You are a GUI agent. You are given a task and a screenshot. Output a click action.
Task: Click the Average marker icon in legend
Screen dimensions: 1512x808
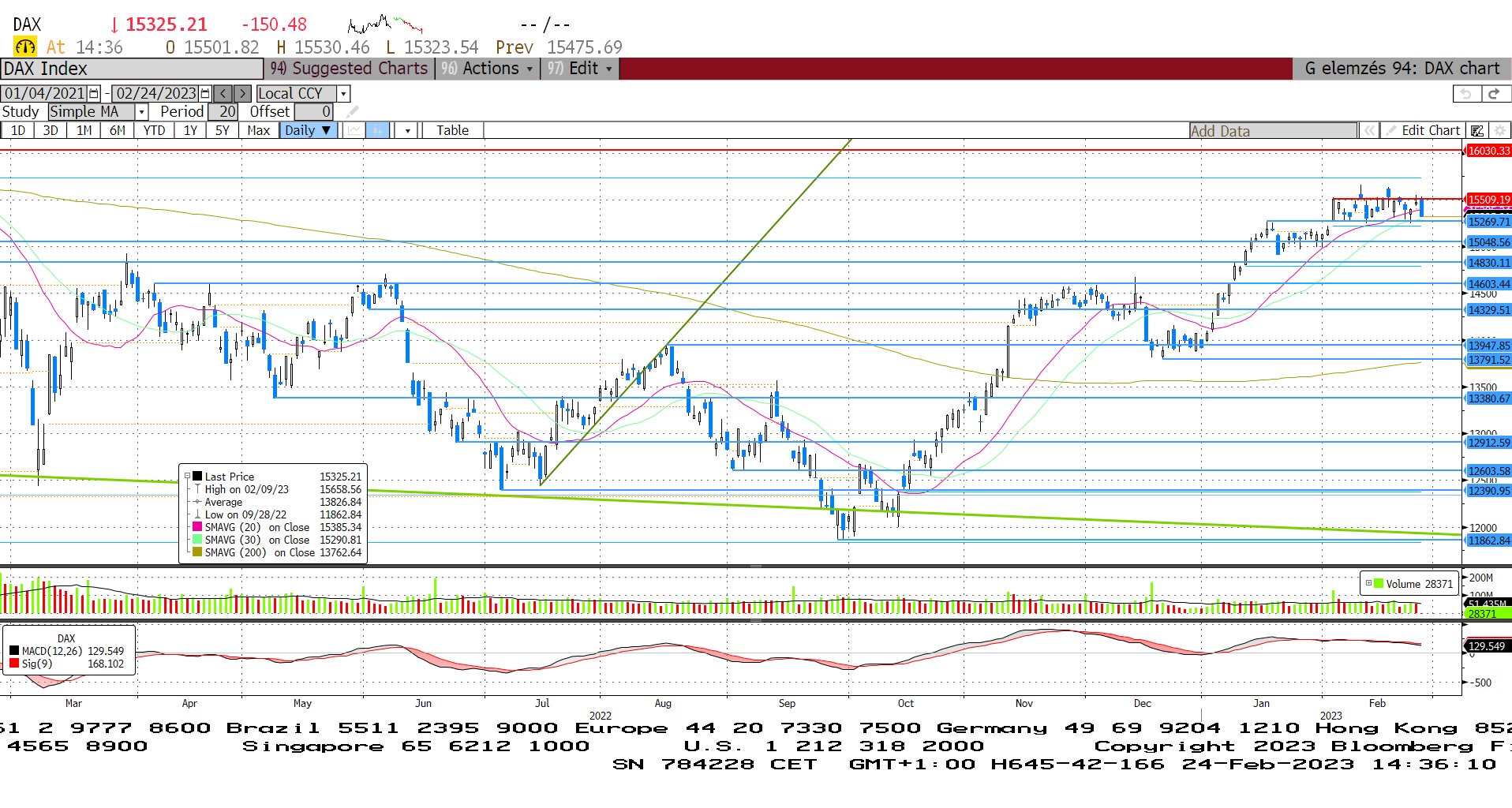click(197, 502)
